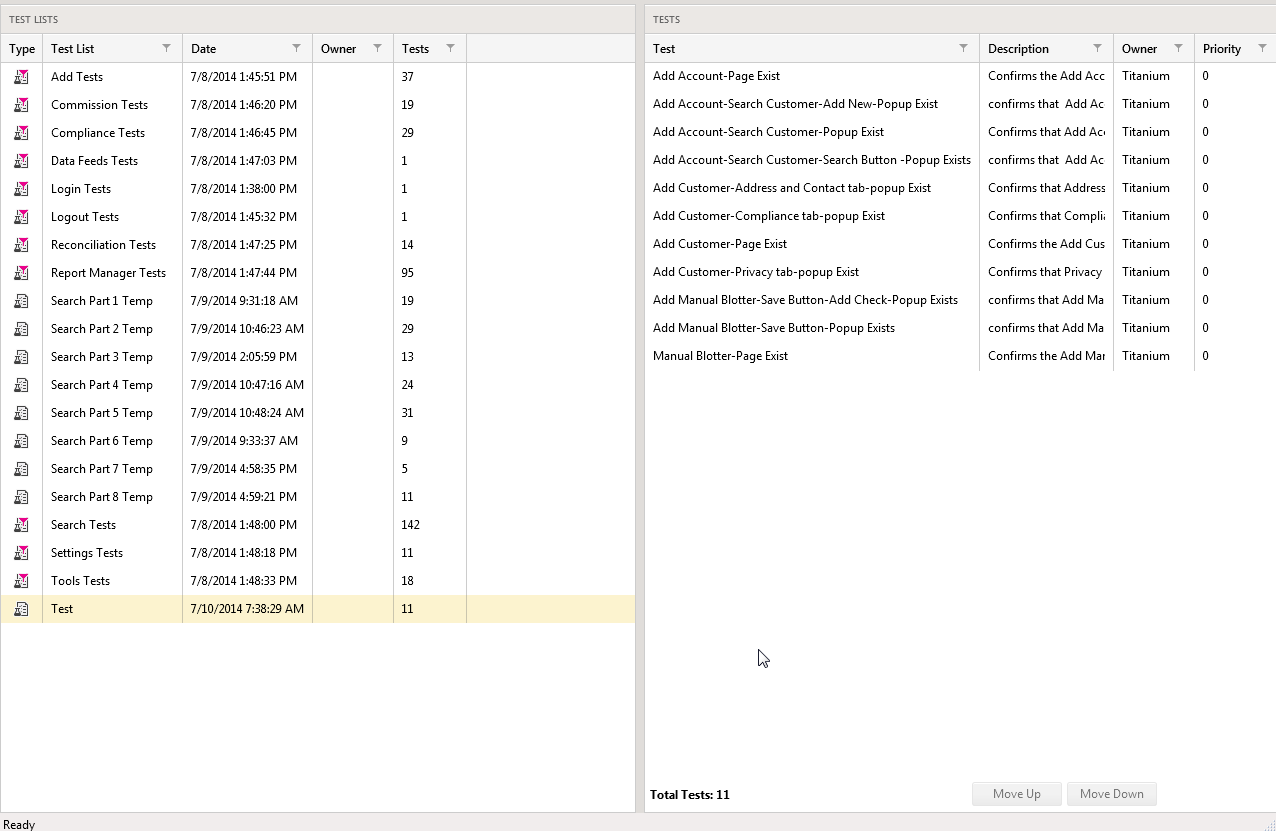Open Owner filter in the Tests panel
The image size is (1276, 831).
pyautogui.click(x=1178, y=48)
